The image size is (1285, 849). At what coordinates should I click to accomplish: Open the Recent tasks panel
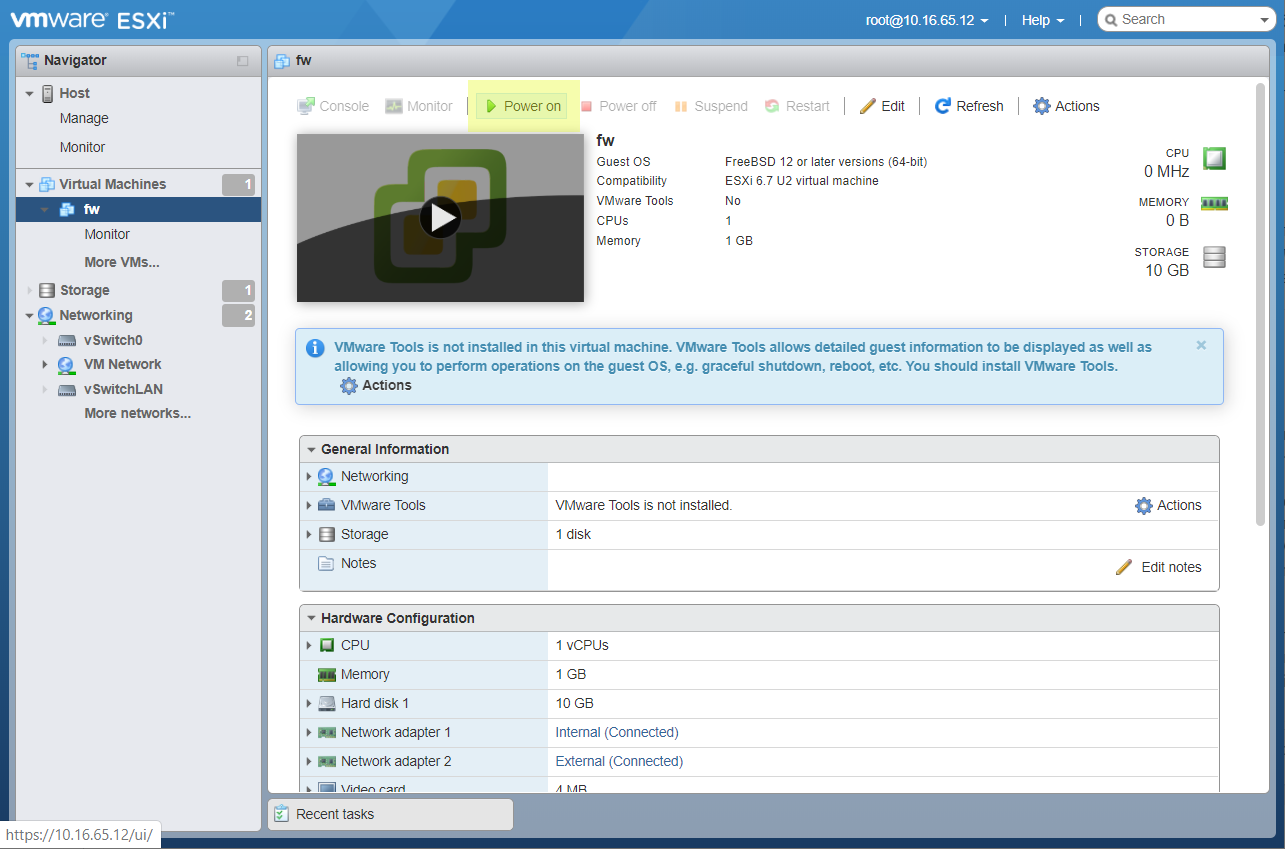(390, 814)
